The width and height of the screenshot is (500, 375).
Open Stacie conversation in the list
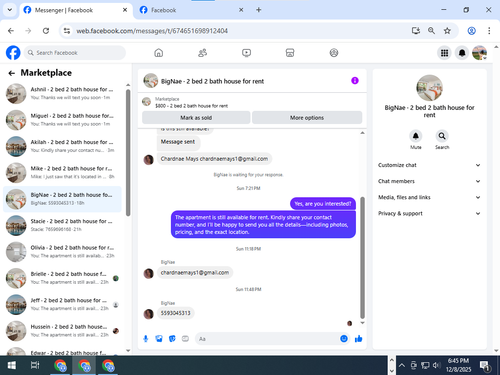coord(62,225)
